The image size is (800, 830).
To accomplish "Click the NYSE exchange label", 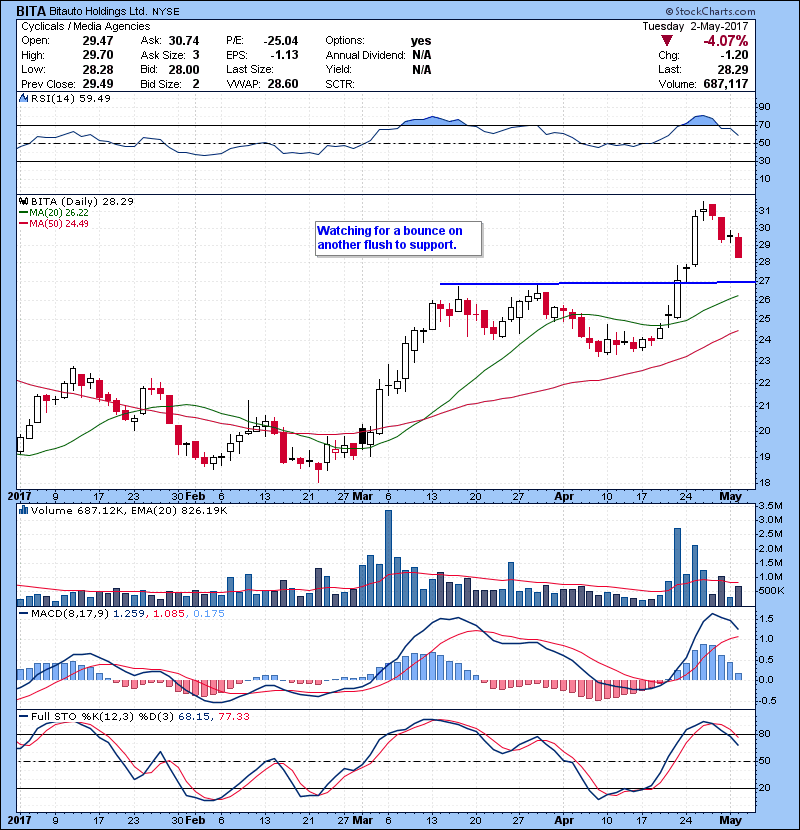I will 166,12.
